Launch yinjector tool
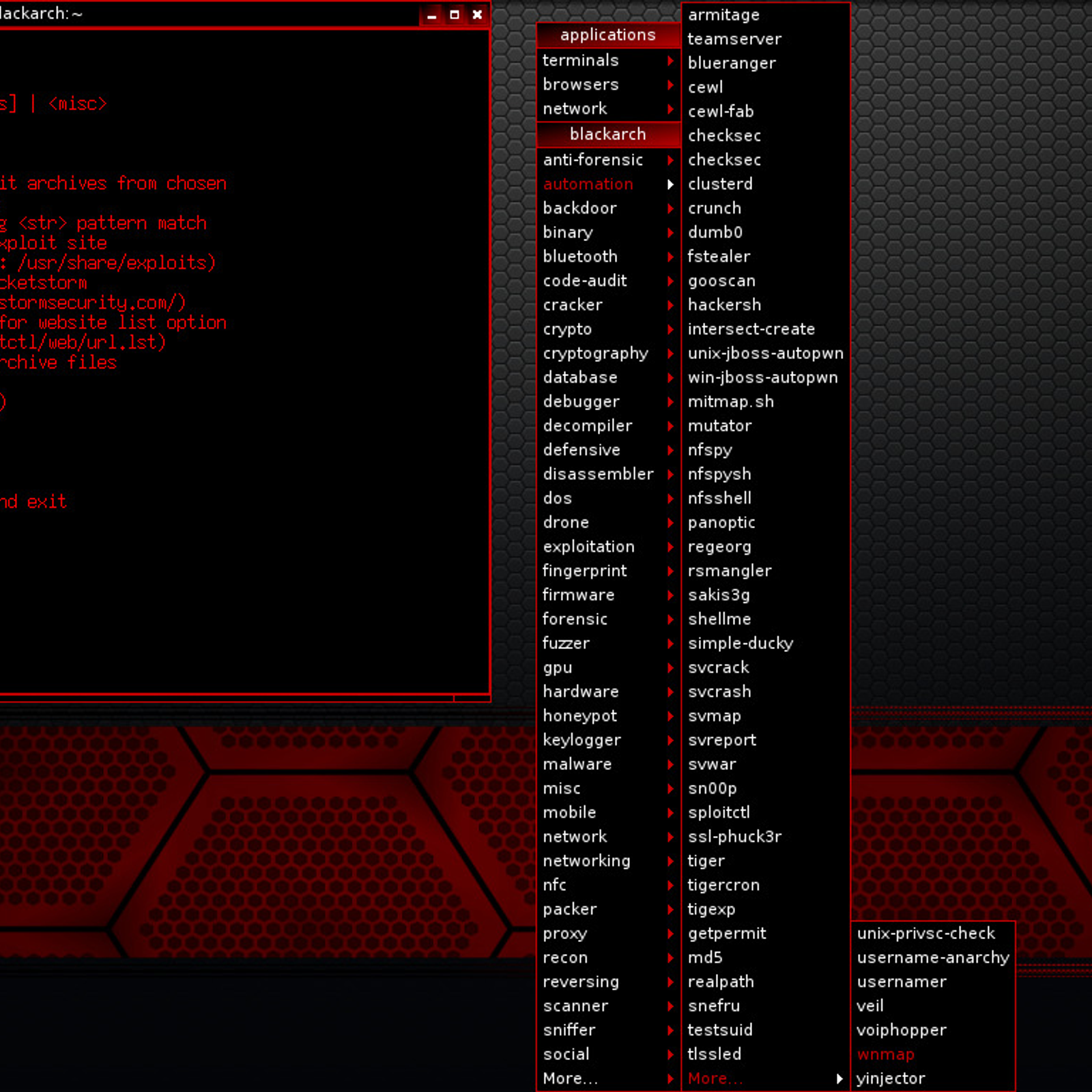The image size is (1092, 1092). point(933,1079)
